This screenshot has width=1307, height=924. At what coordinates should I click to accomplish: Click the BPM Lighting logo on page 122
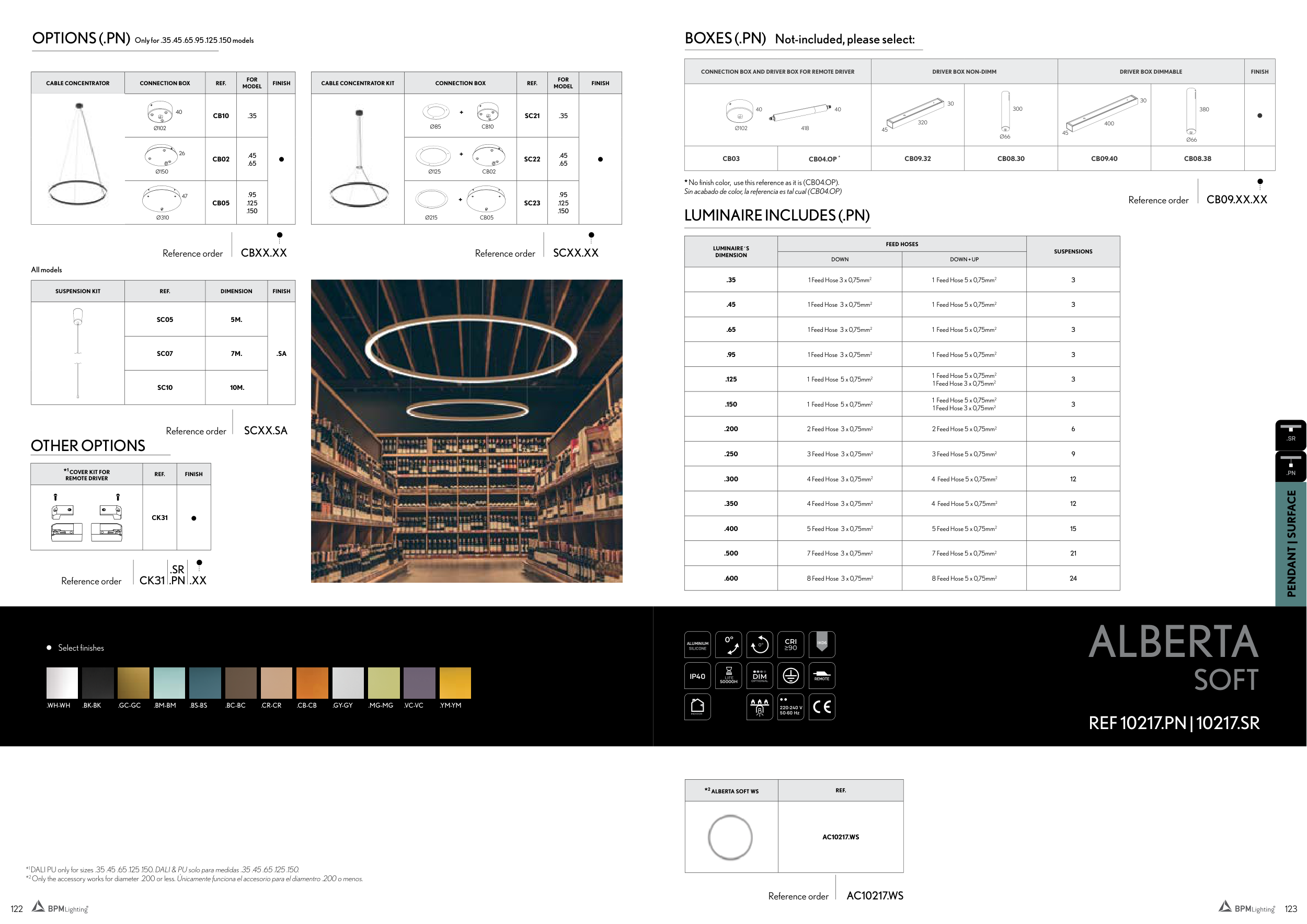pyautogui.click(x=60, y=908)
